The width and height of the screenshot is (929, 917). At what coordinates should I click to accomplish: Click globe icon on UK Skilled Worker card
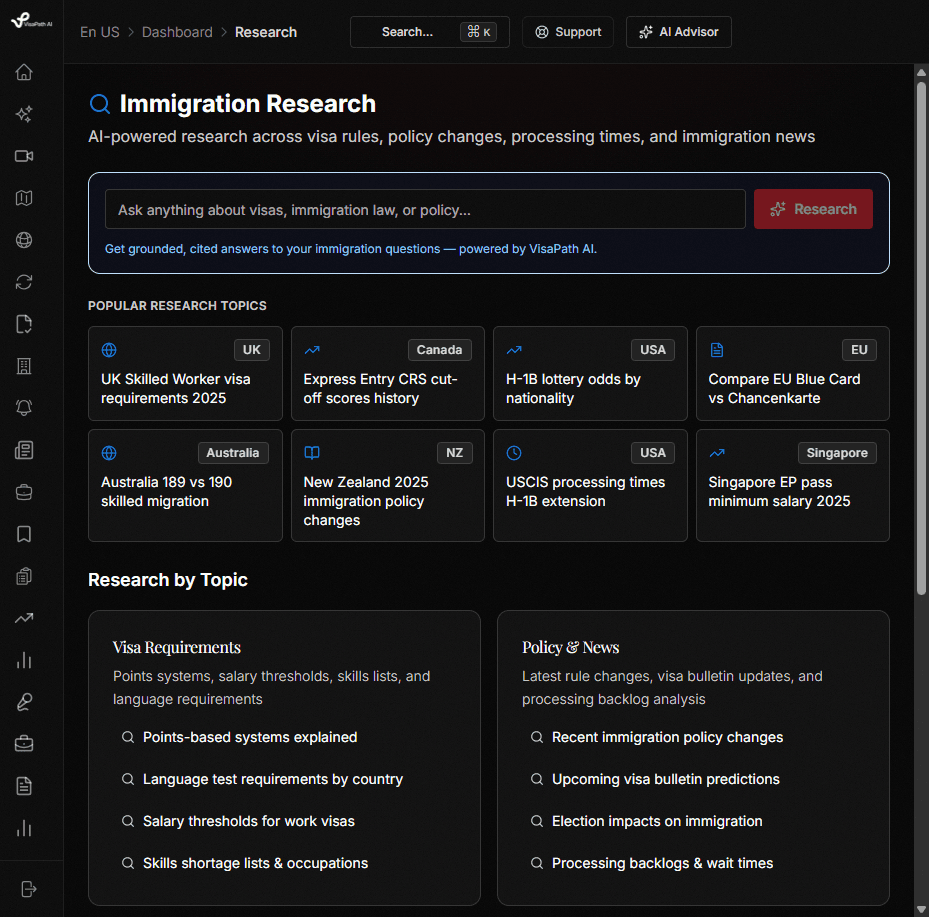click(109, 350)
